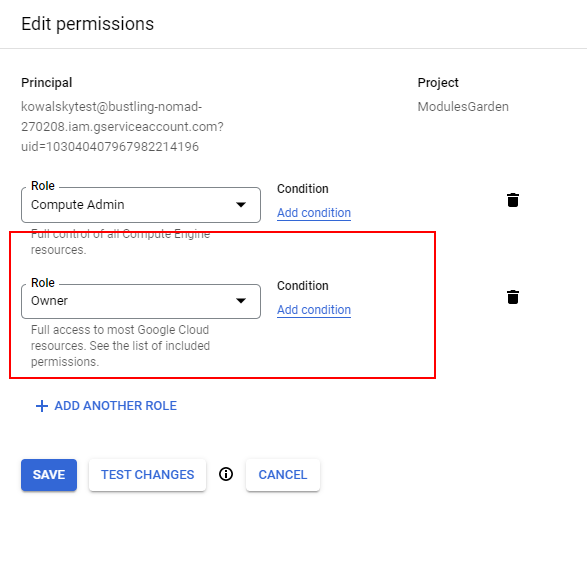Image resolution: width=587 pixels, height=579 pixels.
Task: Cancel editing permissions
Action: click(x=283, y=475)
